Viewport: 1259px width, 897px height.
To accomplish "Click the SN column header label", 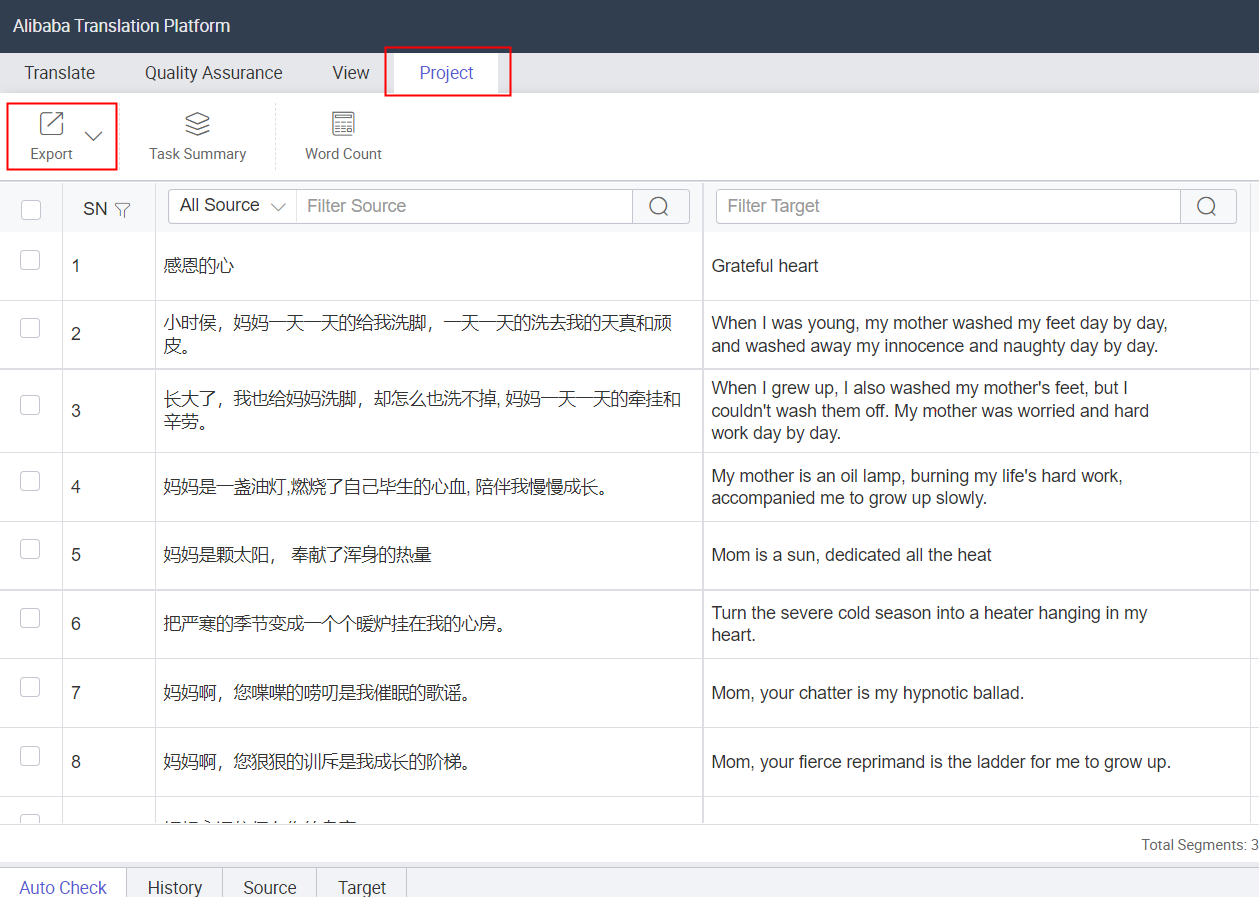I will point(95,209).
